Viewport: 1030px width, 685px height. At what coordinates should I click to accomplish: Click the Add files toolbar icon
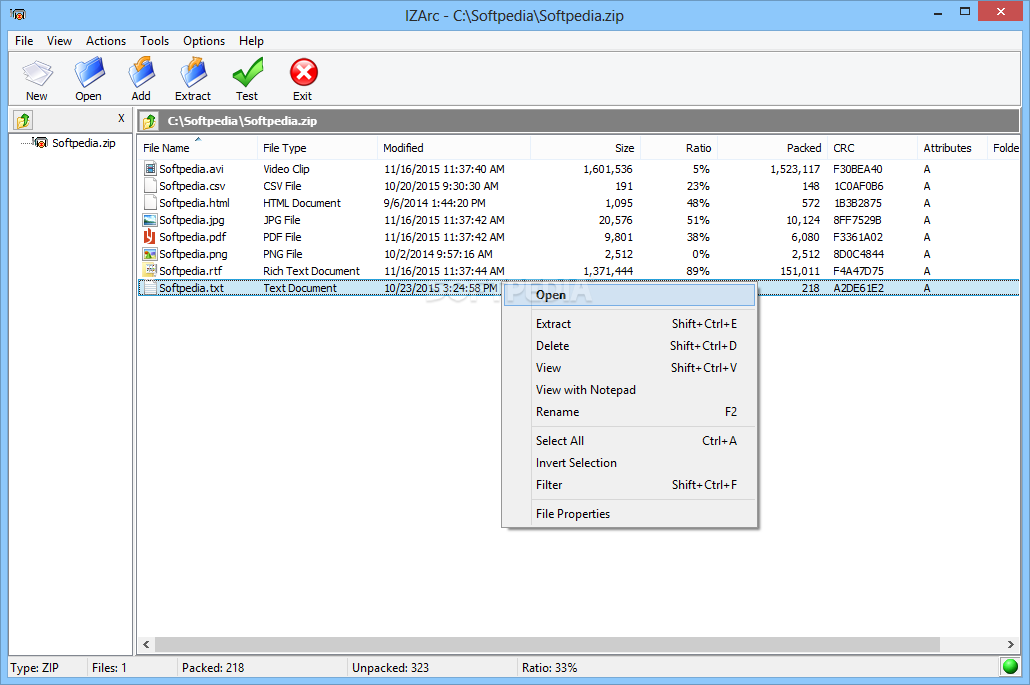coord(141,72)
